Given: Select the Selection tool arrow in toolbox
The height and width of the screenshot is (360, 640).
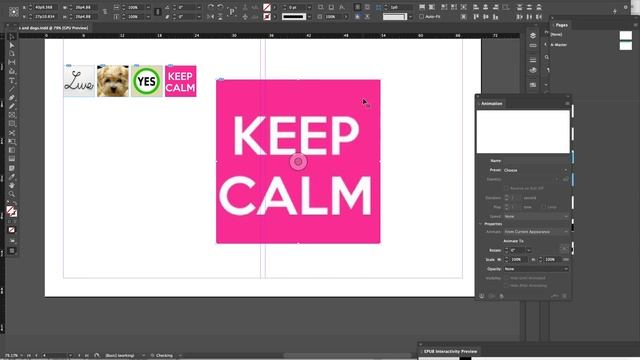Looking at the screenshot, I should click(x=12, y=37).
